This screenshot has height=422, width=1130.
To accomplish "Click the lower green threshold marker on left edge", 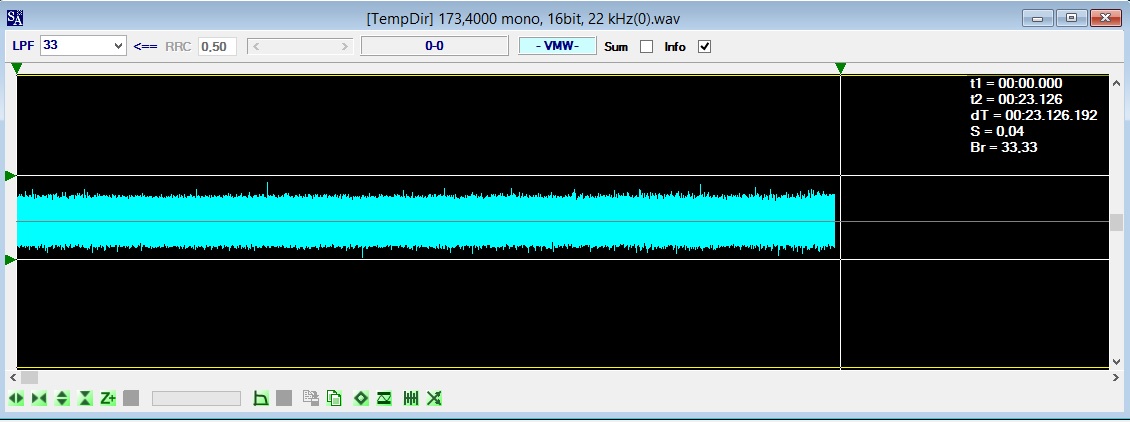I will (10, 259).
